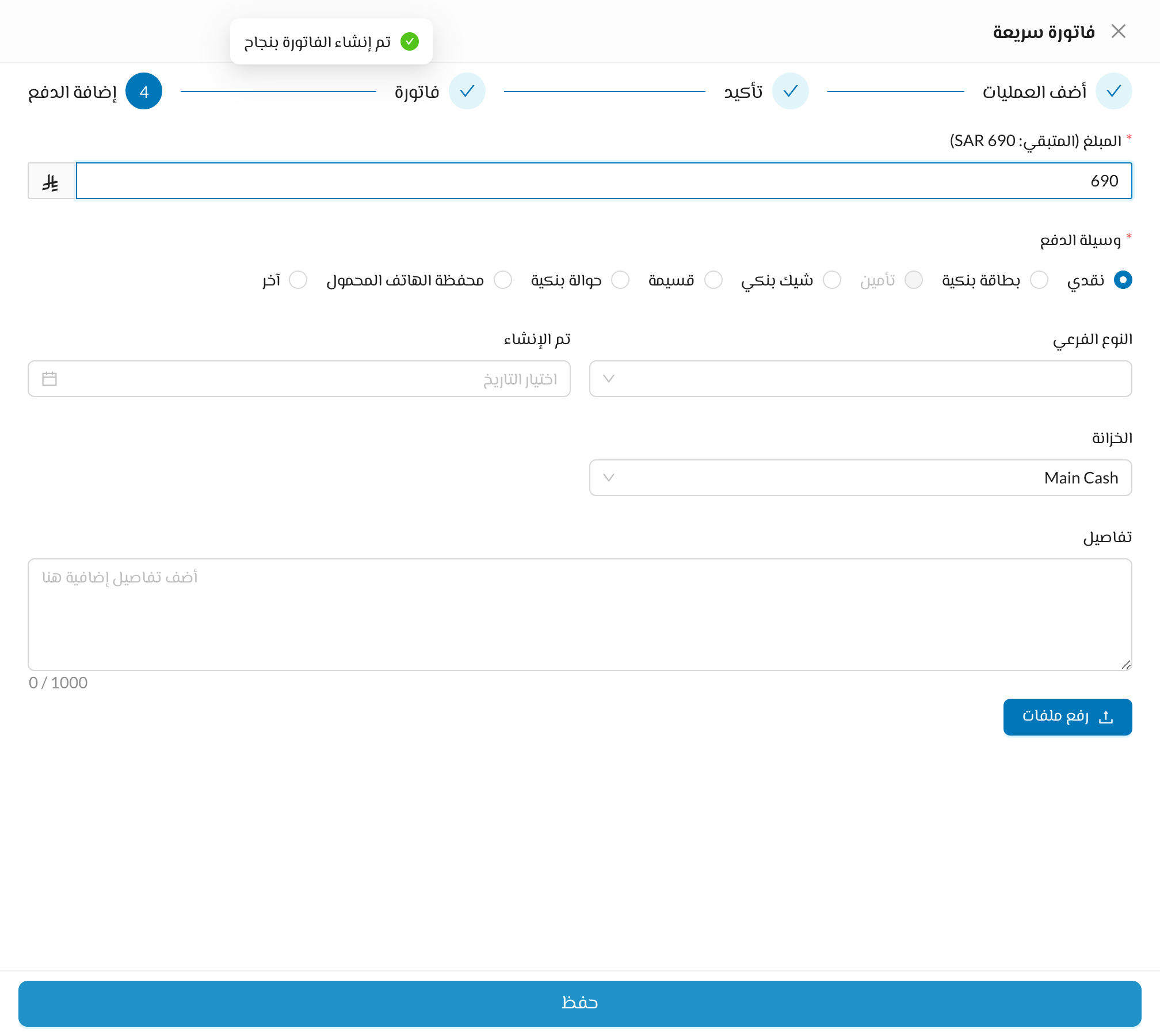The image size is (1160, 1036).
Task: Click the رفع ملفات upload files button
Action: [x=1067, y=717]
